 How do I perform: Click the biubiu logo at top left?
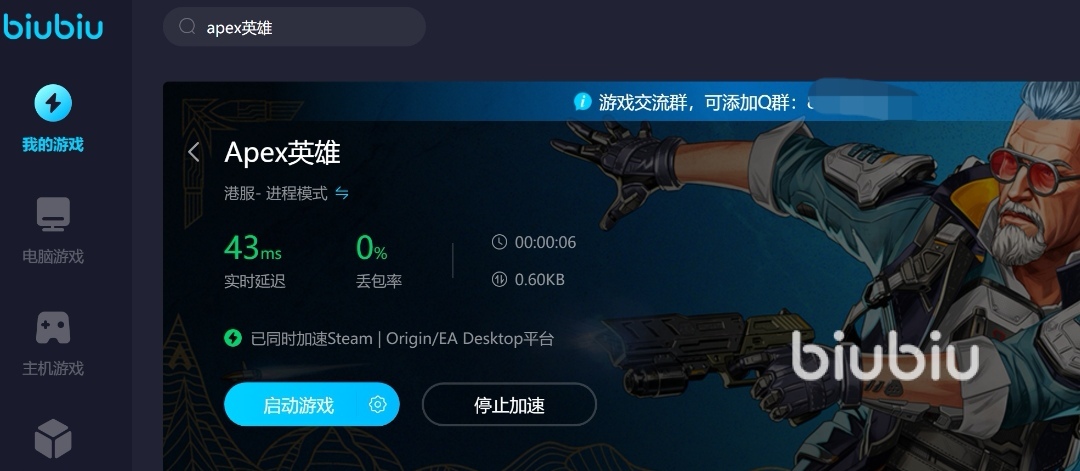pyautogui.click(x=53, y=27)
